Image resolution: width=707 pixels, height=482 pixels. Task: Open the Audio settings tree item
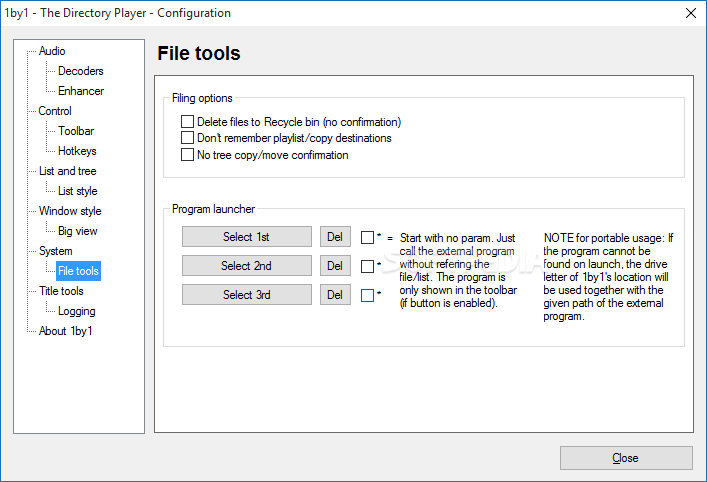(x=52, y=51)
